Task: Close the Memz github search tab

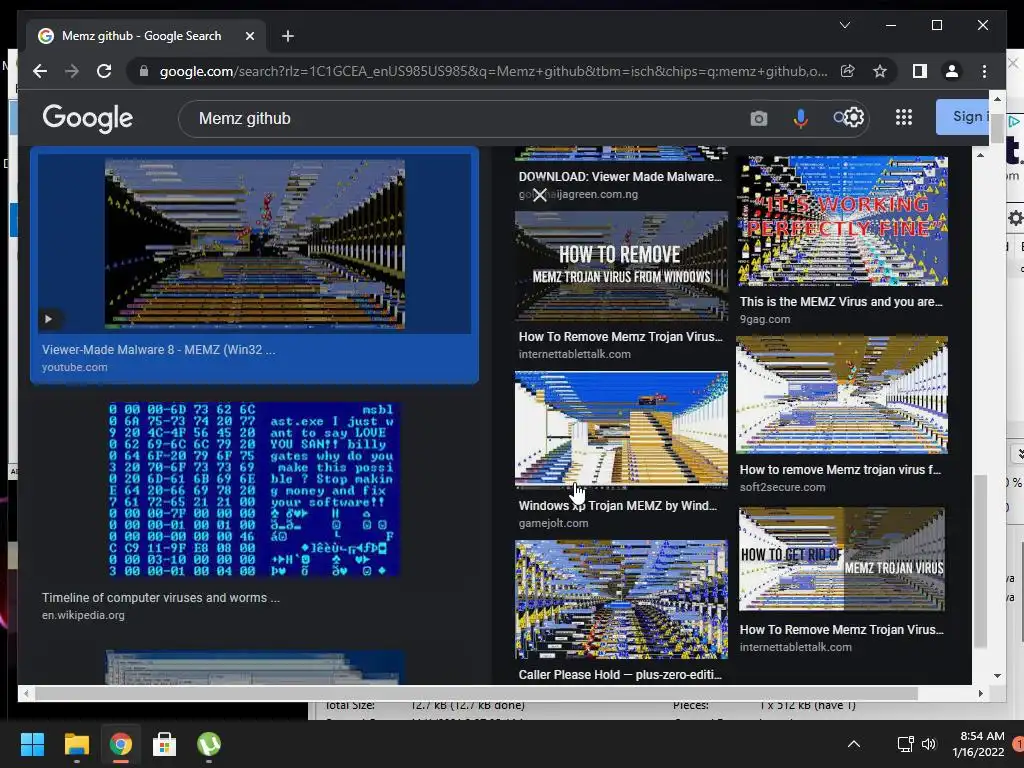Action: tap(249, 36)
